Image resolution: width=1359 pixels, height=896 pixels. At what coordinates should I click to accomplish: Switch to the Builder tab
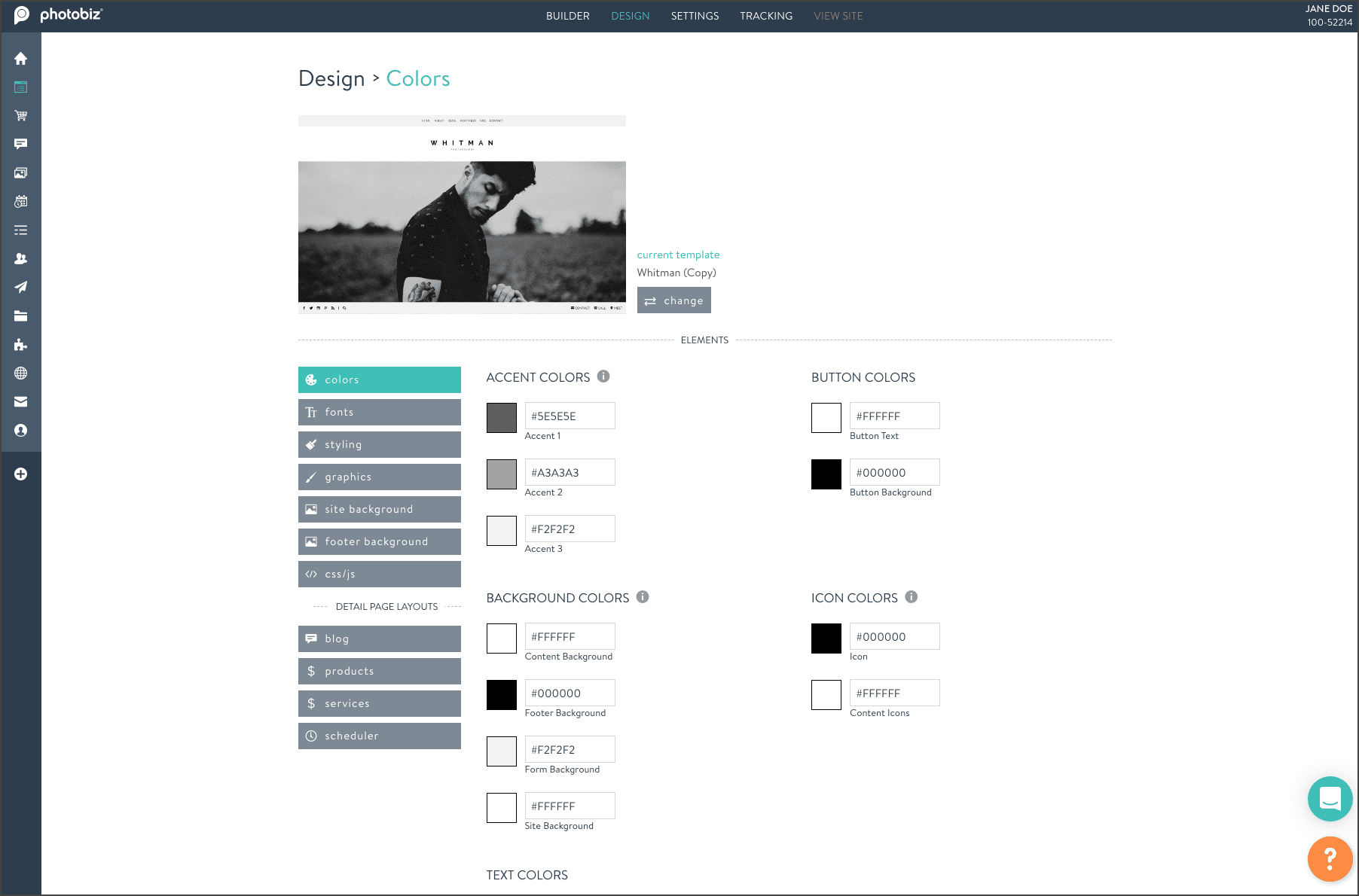click(x=567, y=16)
